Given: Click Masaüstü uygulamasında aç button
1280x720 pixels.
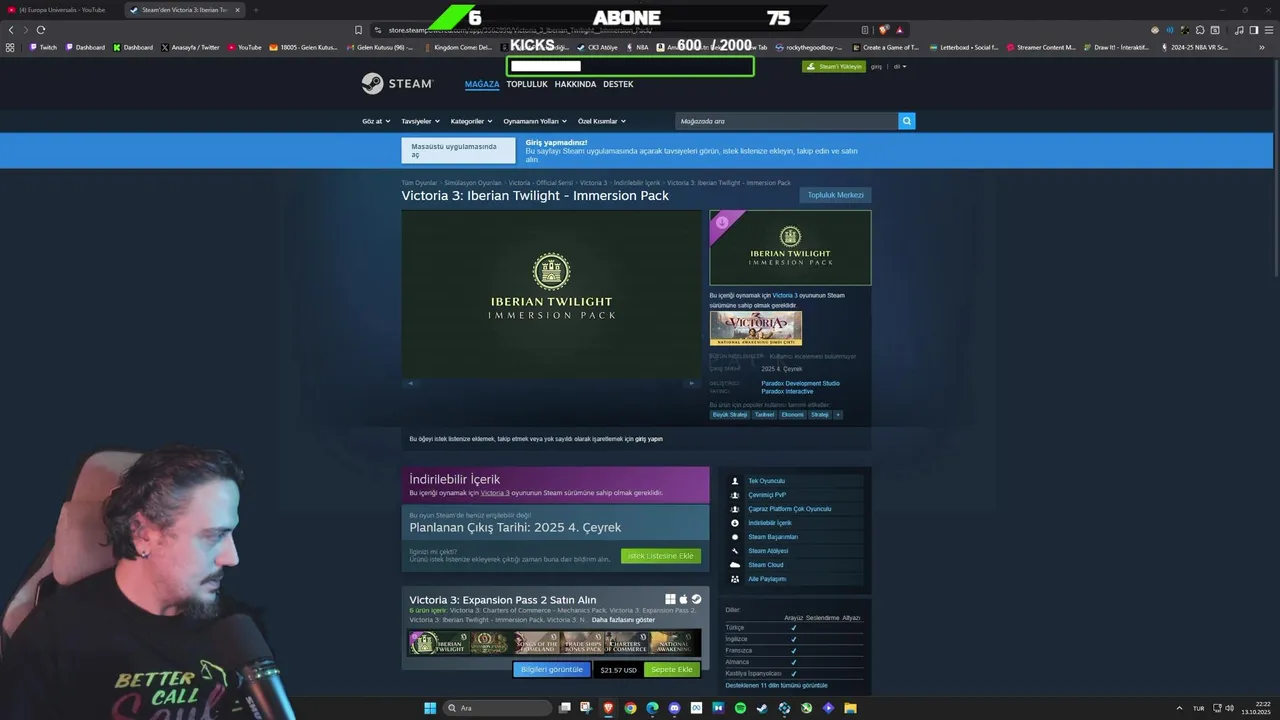Looking at the screenshot, I should (458, 151).
